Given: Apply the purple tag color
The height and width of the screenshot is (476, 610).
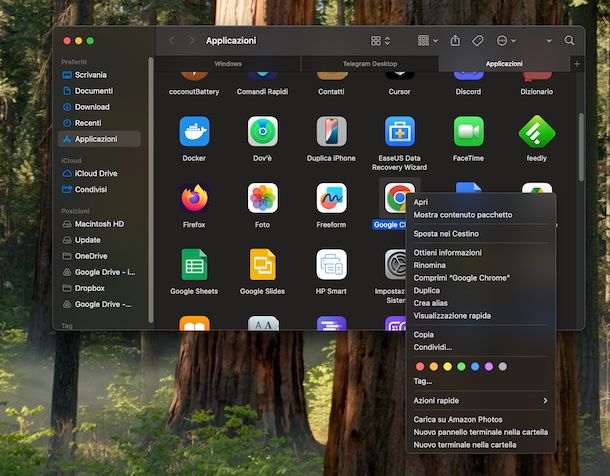Looking at the screenshot, I should pyautogui.click(x=489, y=366).
